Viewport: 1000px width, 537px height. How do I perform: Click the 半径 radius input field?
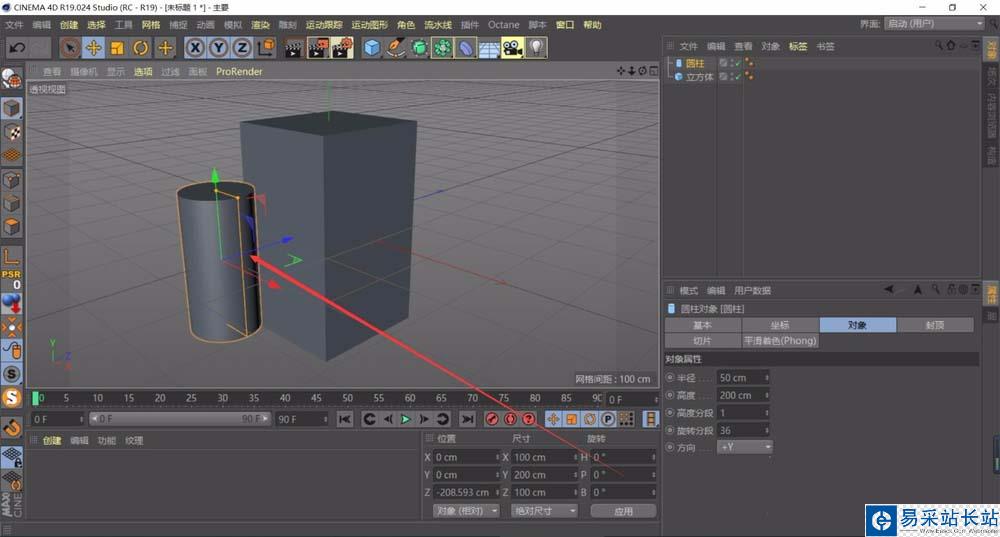pos(740,378)
